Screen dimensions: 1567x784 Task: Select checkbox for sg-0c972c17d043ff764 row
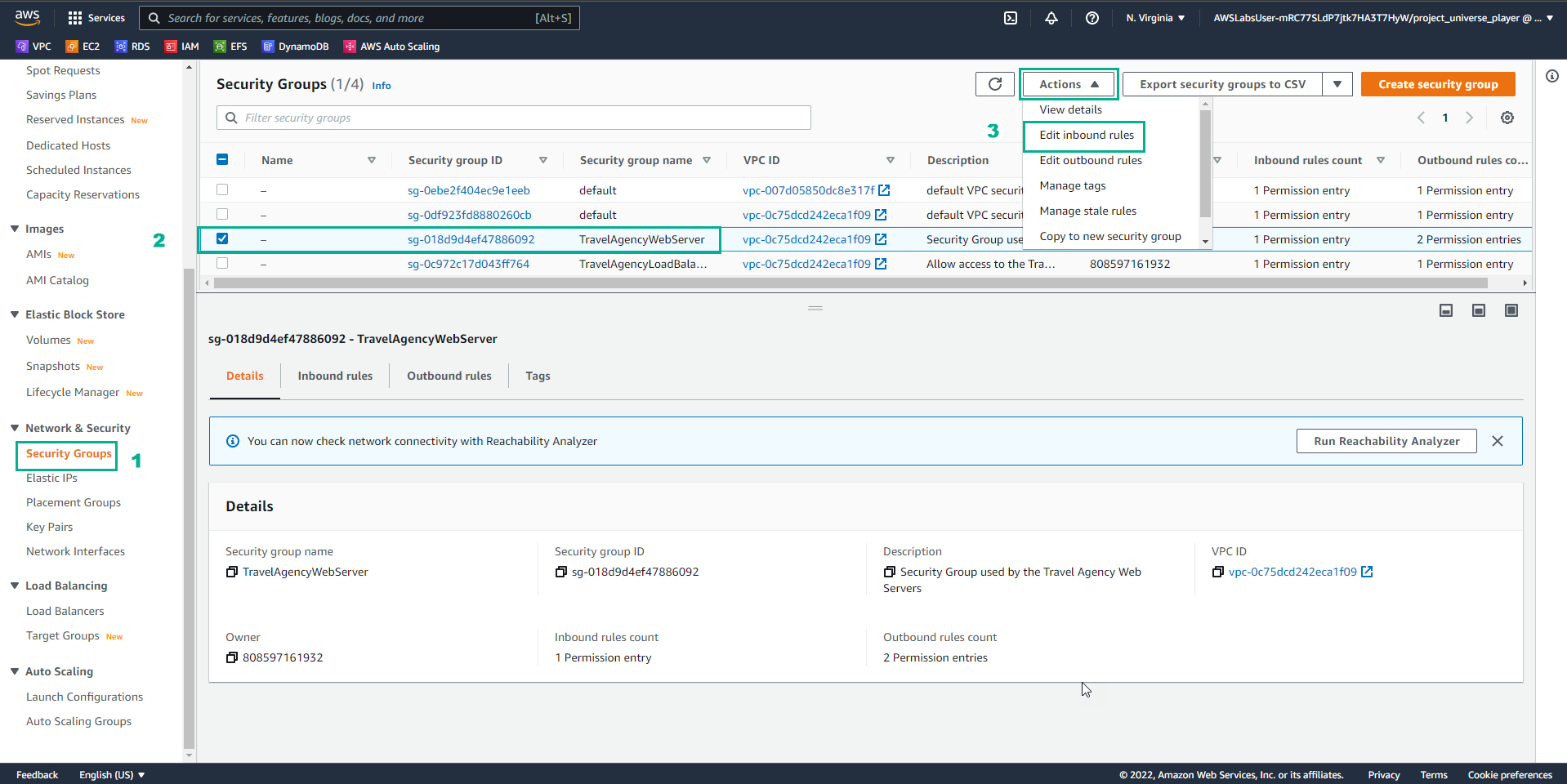pos(222,263)
